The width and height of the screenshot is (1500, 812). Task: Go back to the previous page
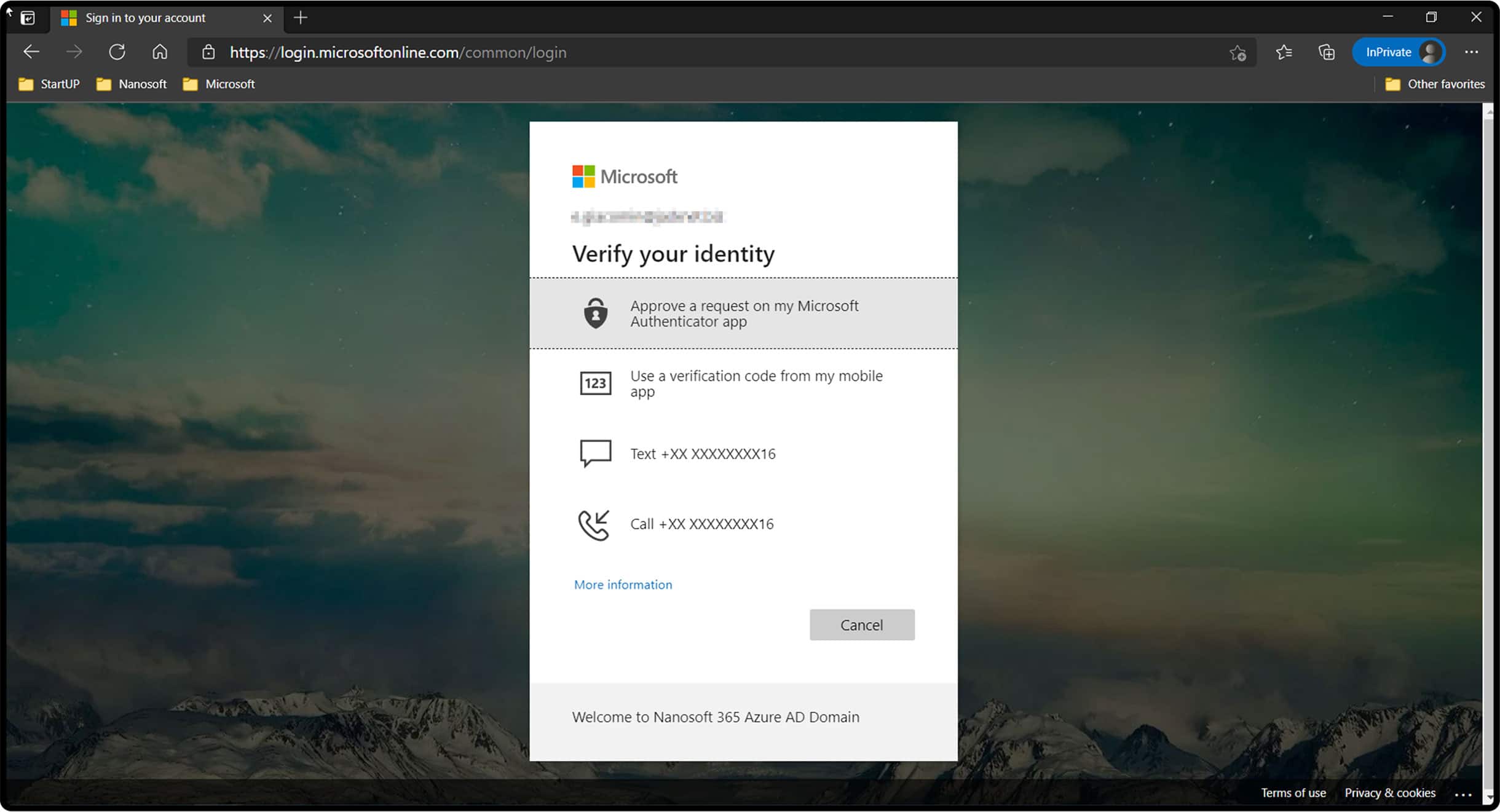(x=31, y=52)
